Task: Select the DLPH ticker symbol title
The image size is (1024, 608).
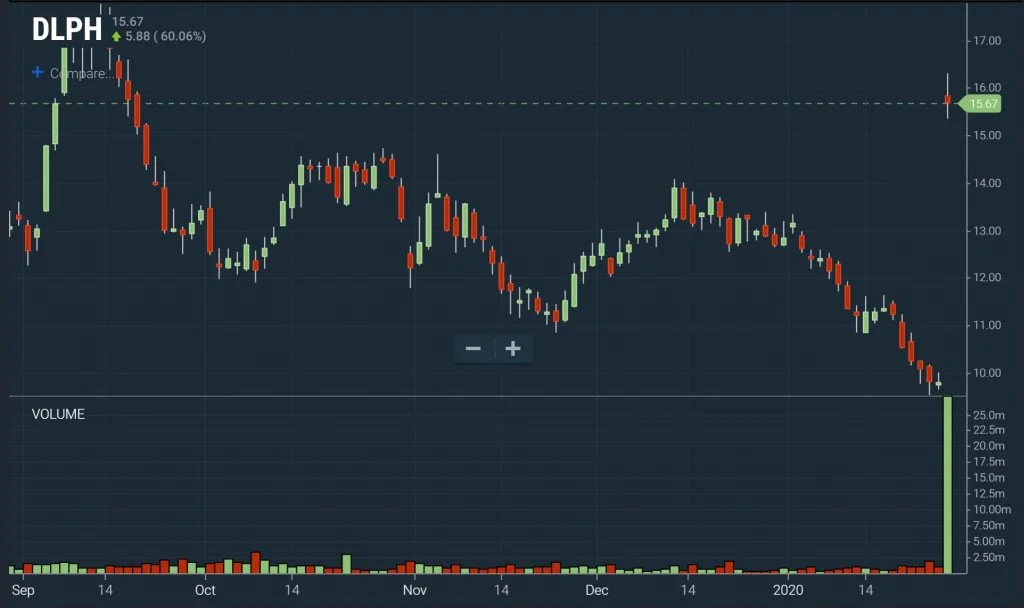Action: pyautogui.click(x=66, y=30)
